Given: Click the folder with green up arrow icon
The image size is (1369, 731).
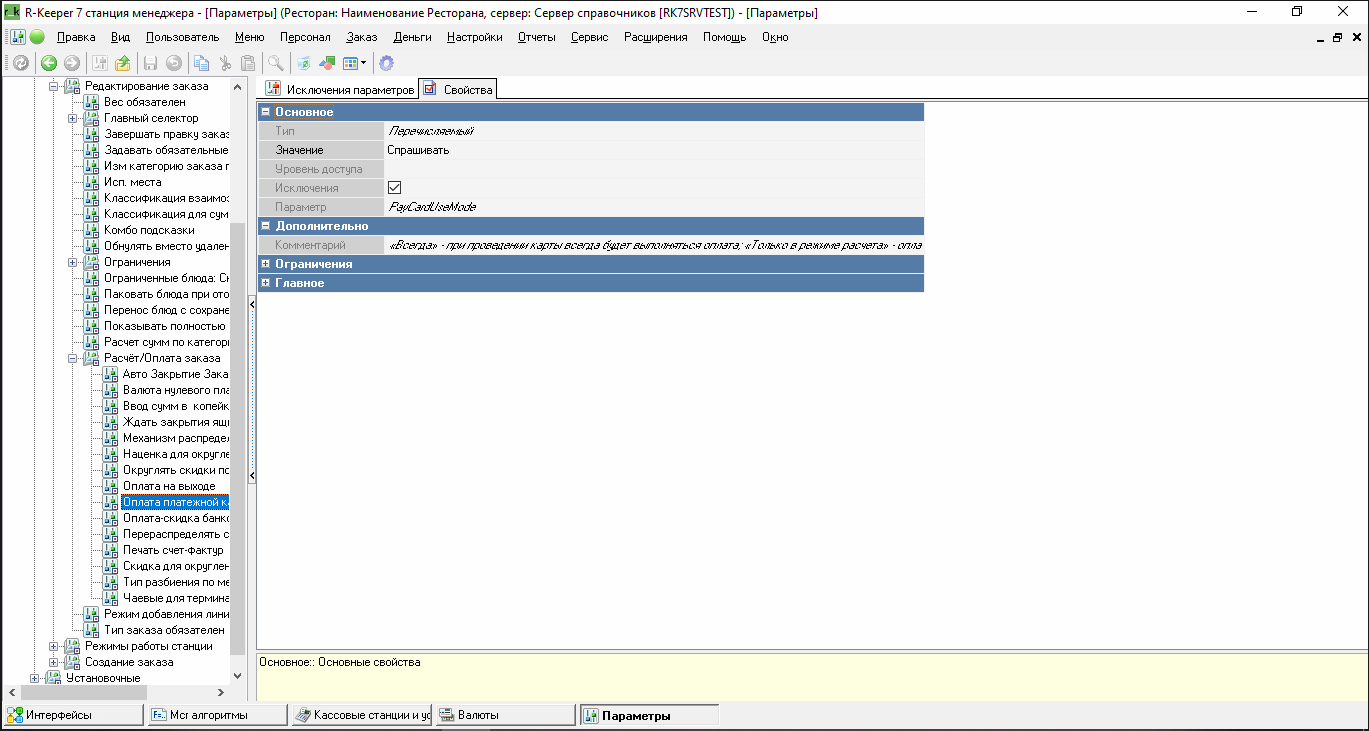Looking at the screenshot, I should [x=123, y=63].
